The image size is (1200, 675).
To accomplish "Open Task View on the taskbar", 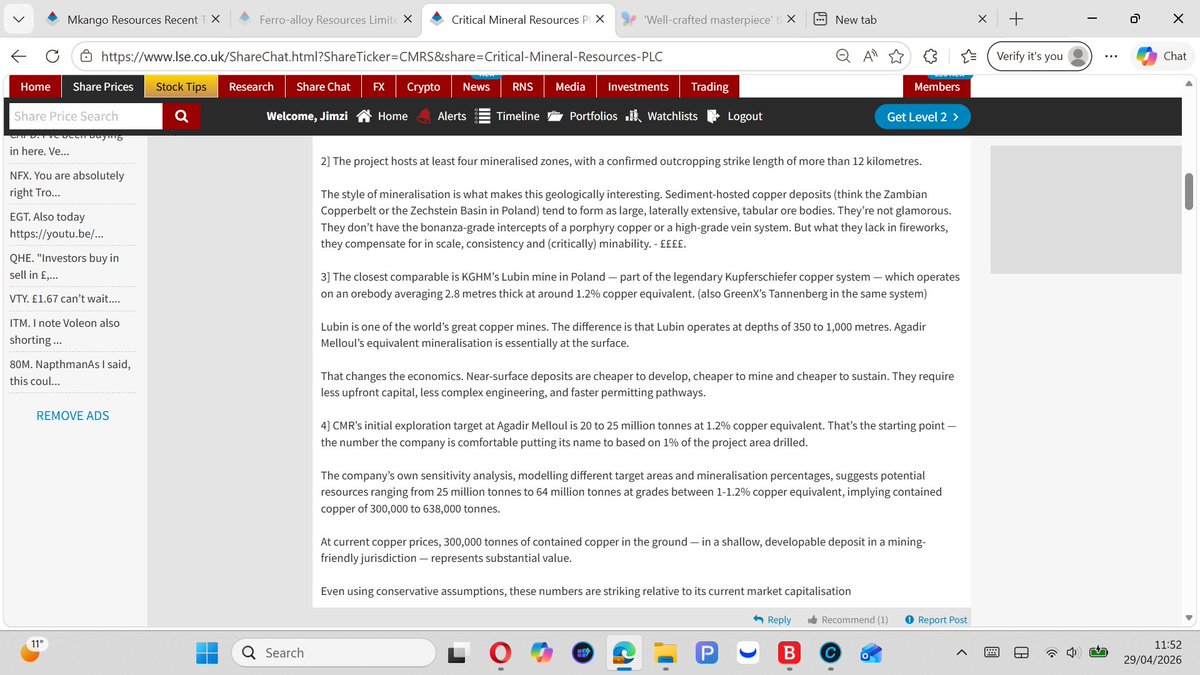I will click(x=457, y=653).
